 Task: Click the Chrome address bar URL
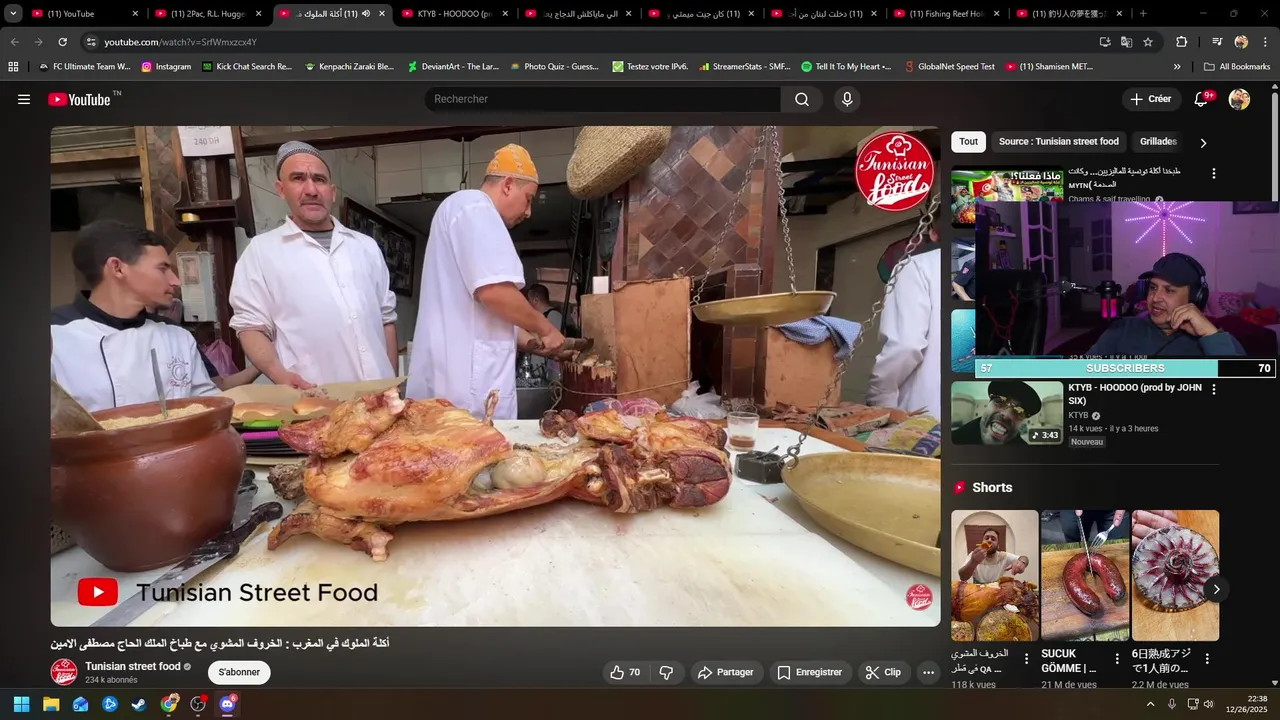(x=180, y=42)
